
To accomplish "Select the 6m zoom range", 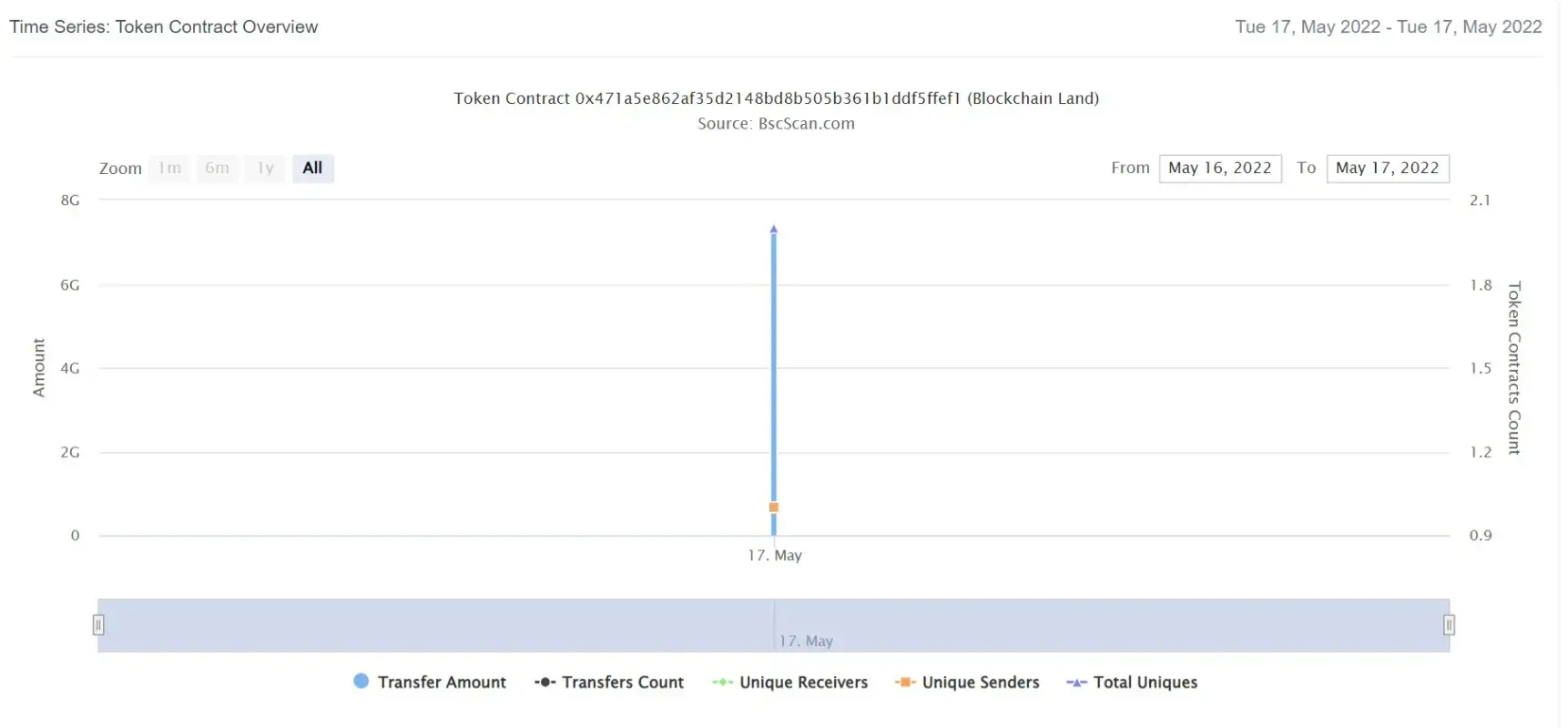I will pyautogui.click(x=218, y=169).
